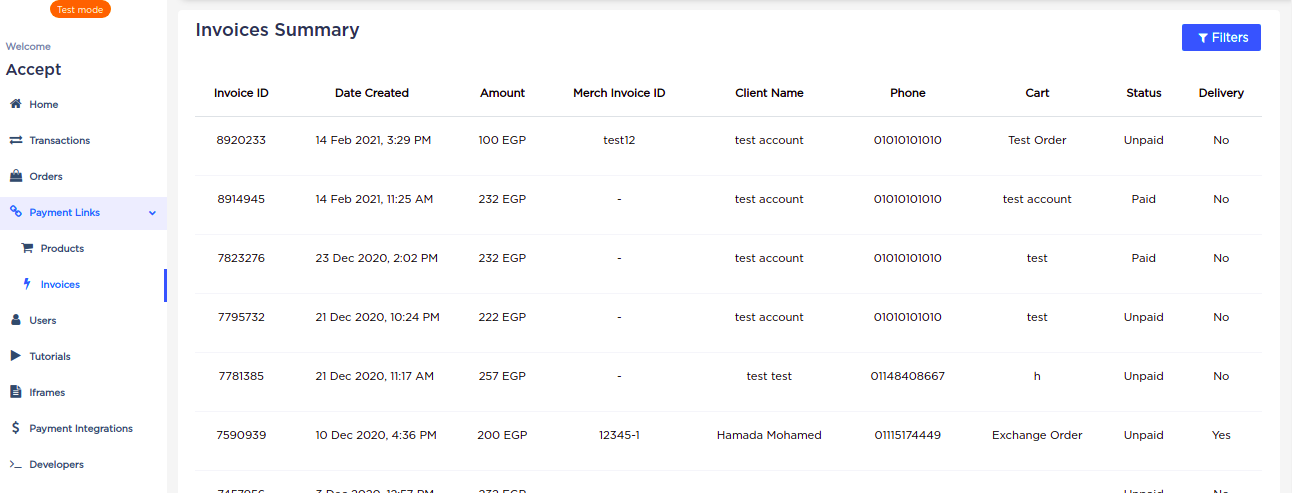Click the blue Filters button

pos(1221,37)
